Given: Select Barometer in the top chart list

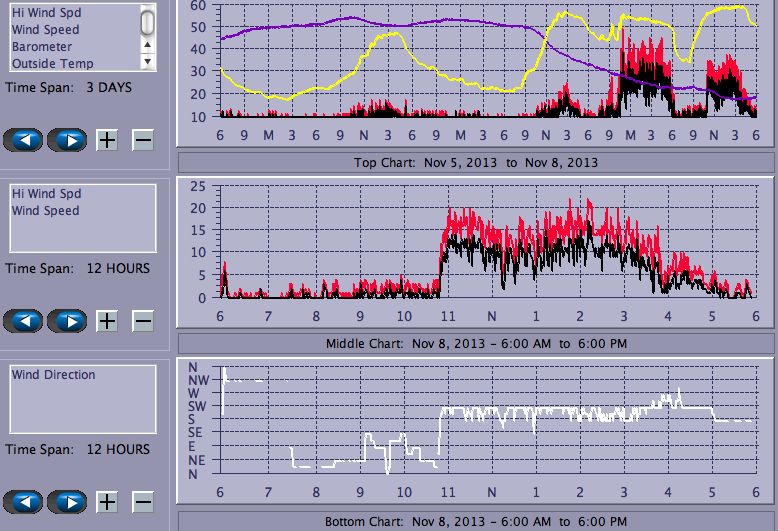Looking at the screenshot, I should tap(42, 47).
